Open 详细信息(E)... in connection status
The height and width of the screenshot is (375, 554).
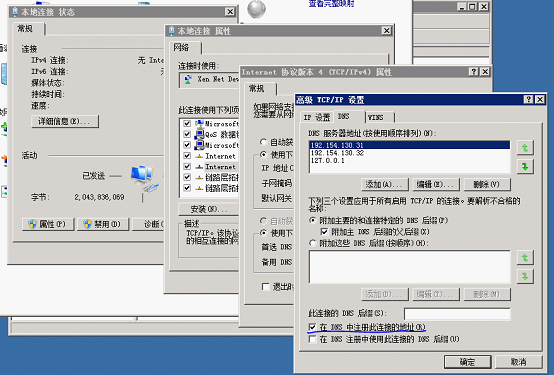(65, 122)
